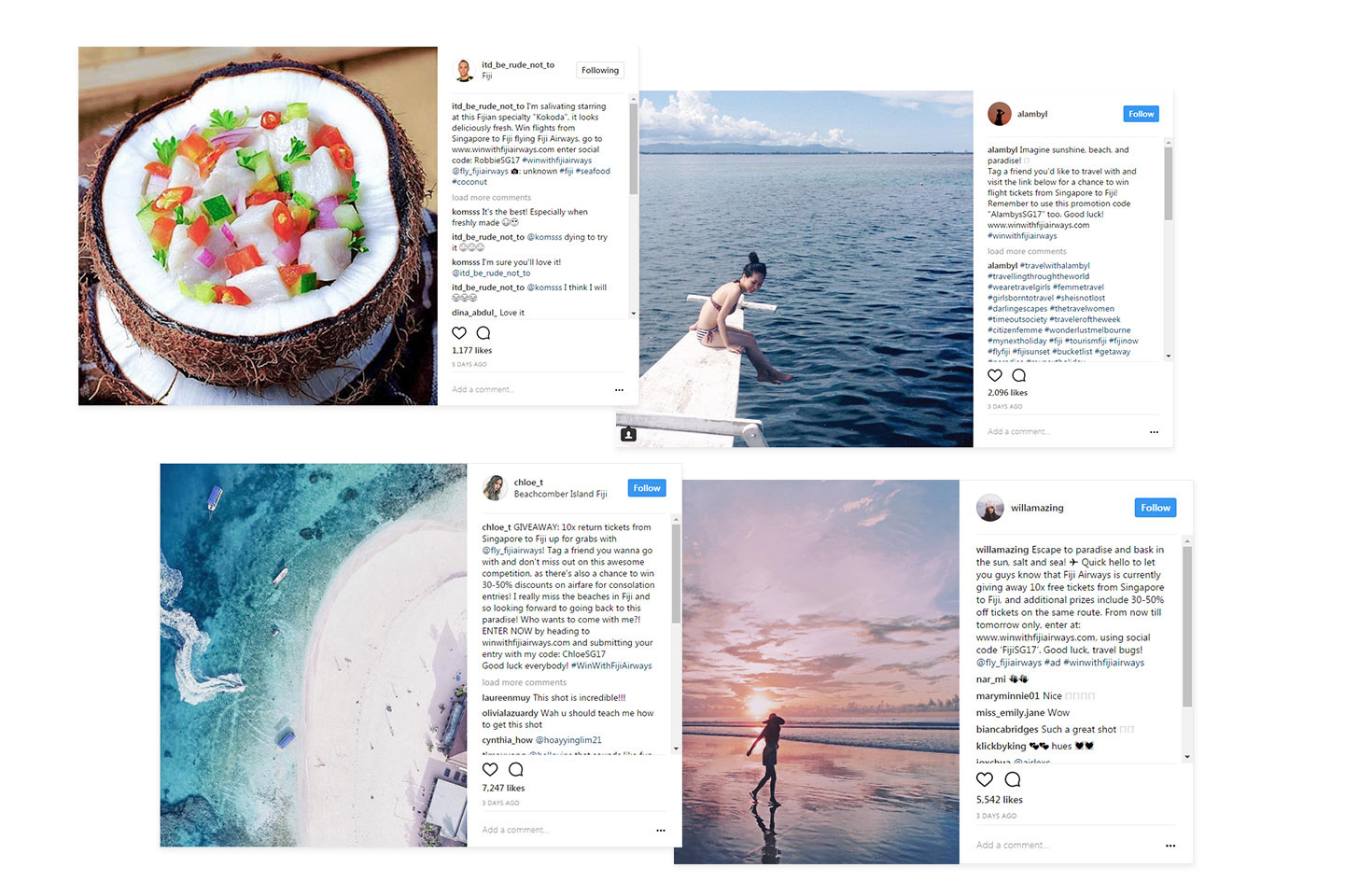Screen dimensions: 1345x896
Task: Click Follow button next to willamazing
Action: click(1156, 508)
